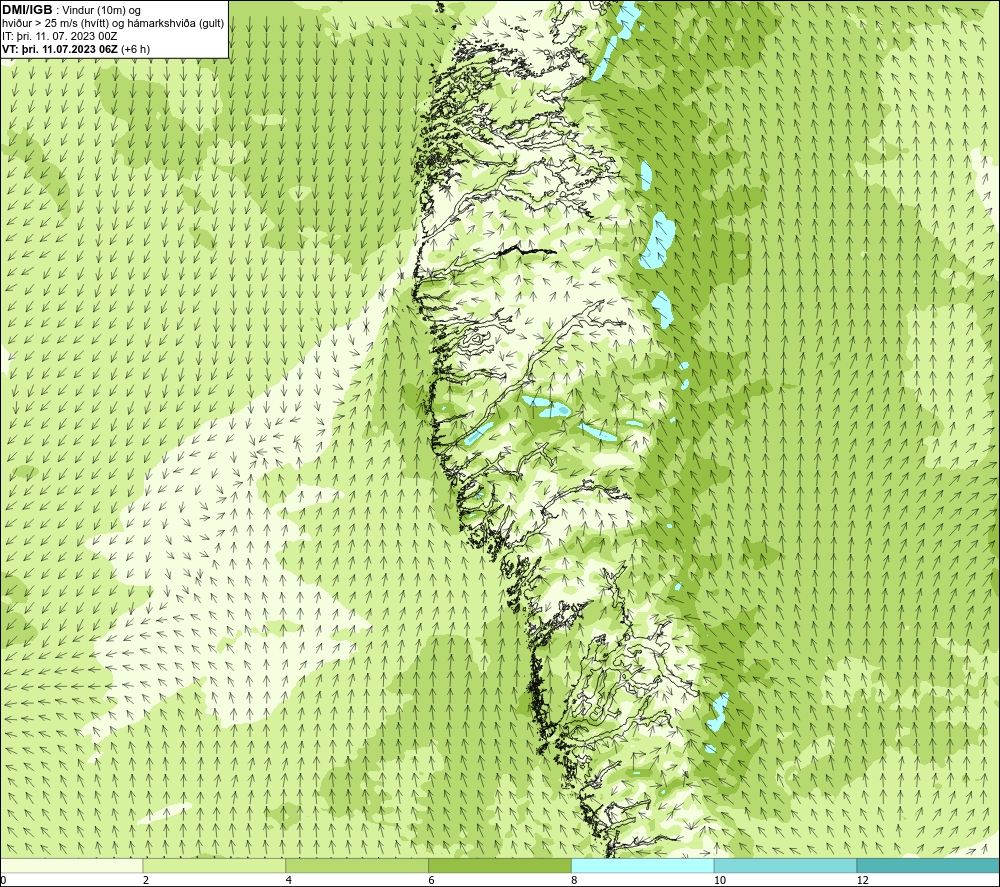Select the 6–8 m/s dark green color band

coord(500,865)
